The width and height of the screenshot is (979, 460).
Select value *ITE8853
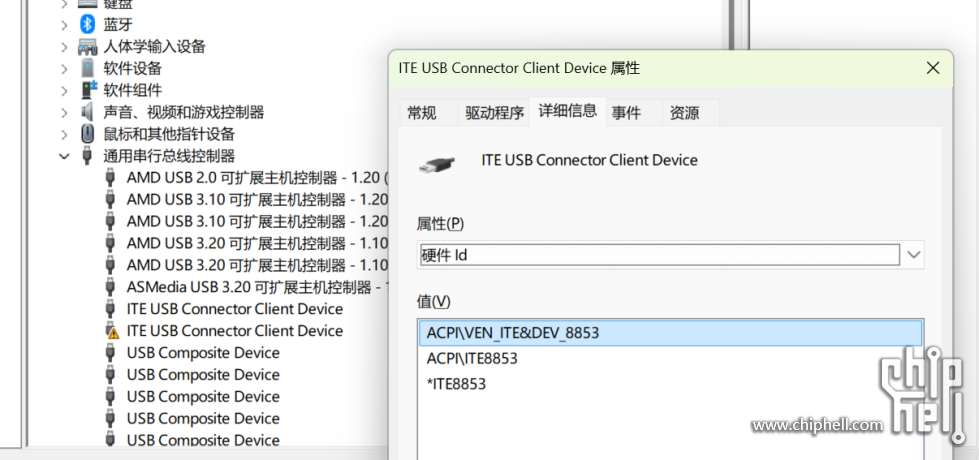click(x=671, y=384)
